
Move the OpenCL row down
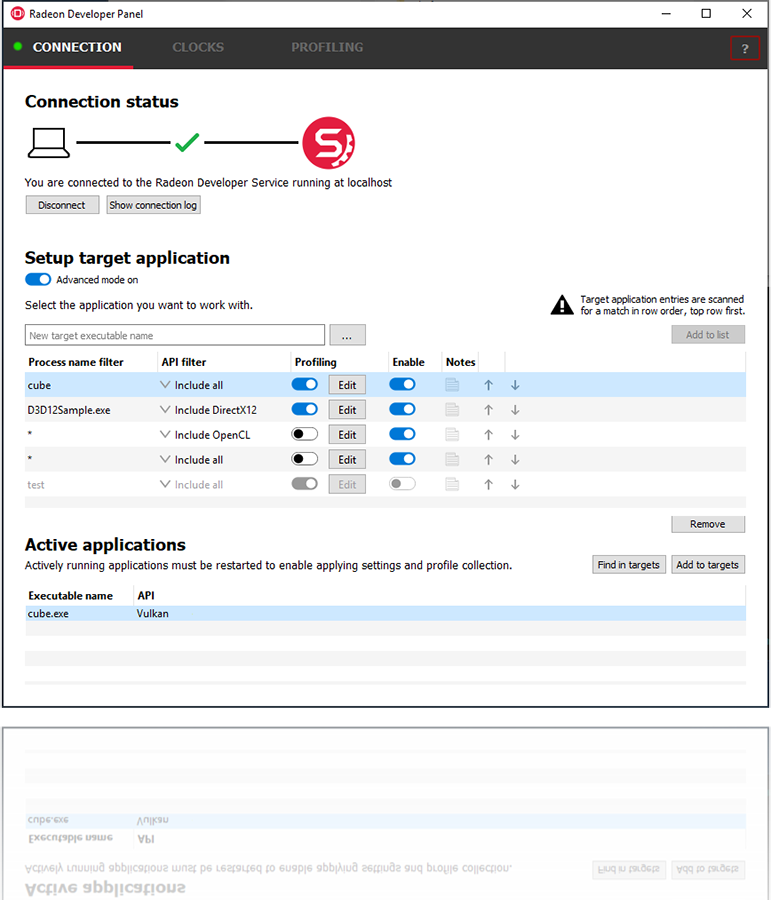[x=515, y=435]
